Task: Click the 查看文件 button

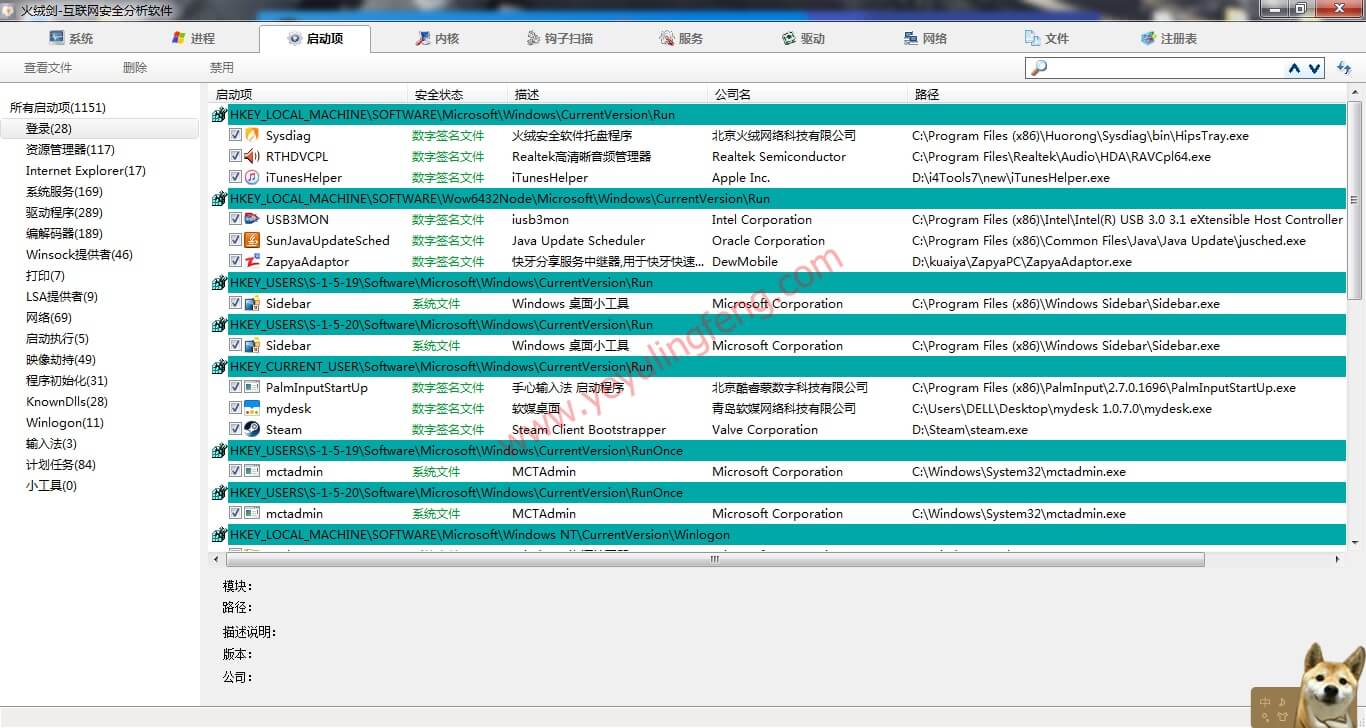Action: coord(48,68)
